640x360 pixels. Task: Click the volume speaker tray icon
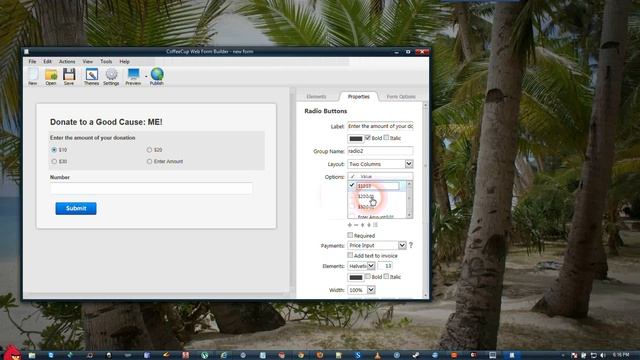[603, 356]
